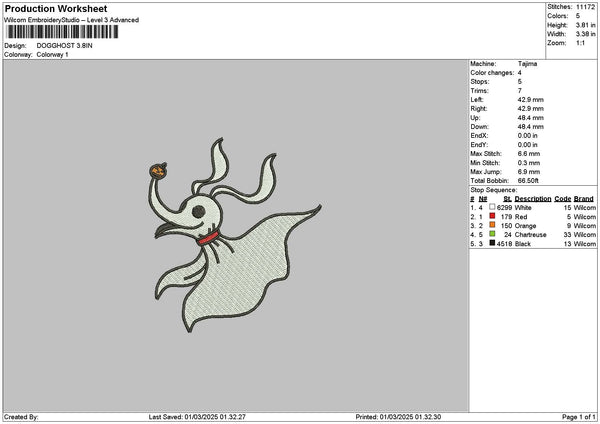Click the 'Brand' column header
Image resolution: width=600 pixels, height=424 pixels.
tap(584, 199)
